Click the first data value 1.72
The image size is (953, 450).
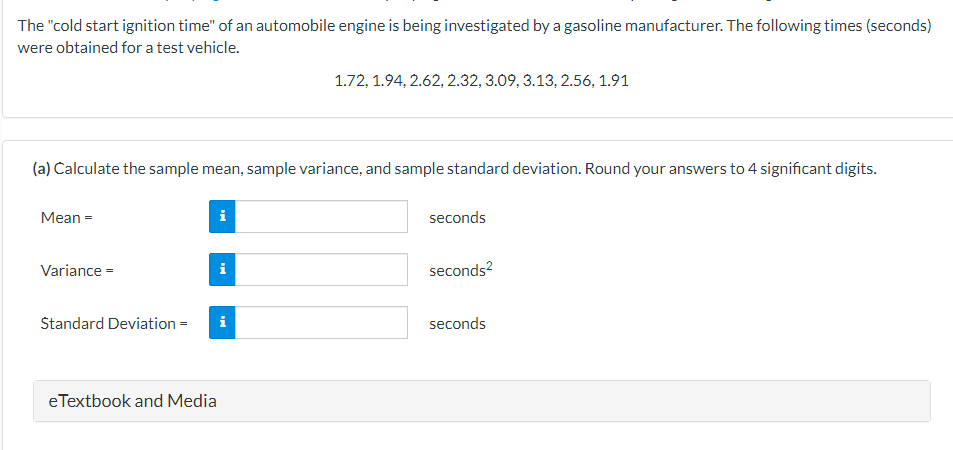tap(348, 81)
